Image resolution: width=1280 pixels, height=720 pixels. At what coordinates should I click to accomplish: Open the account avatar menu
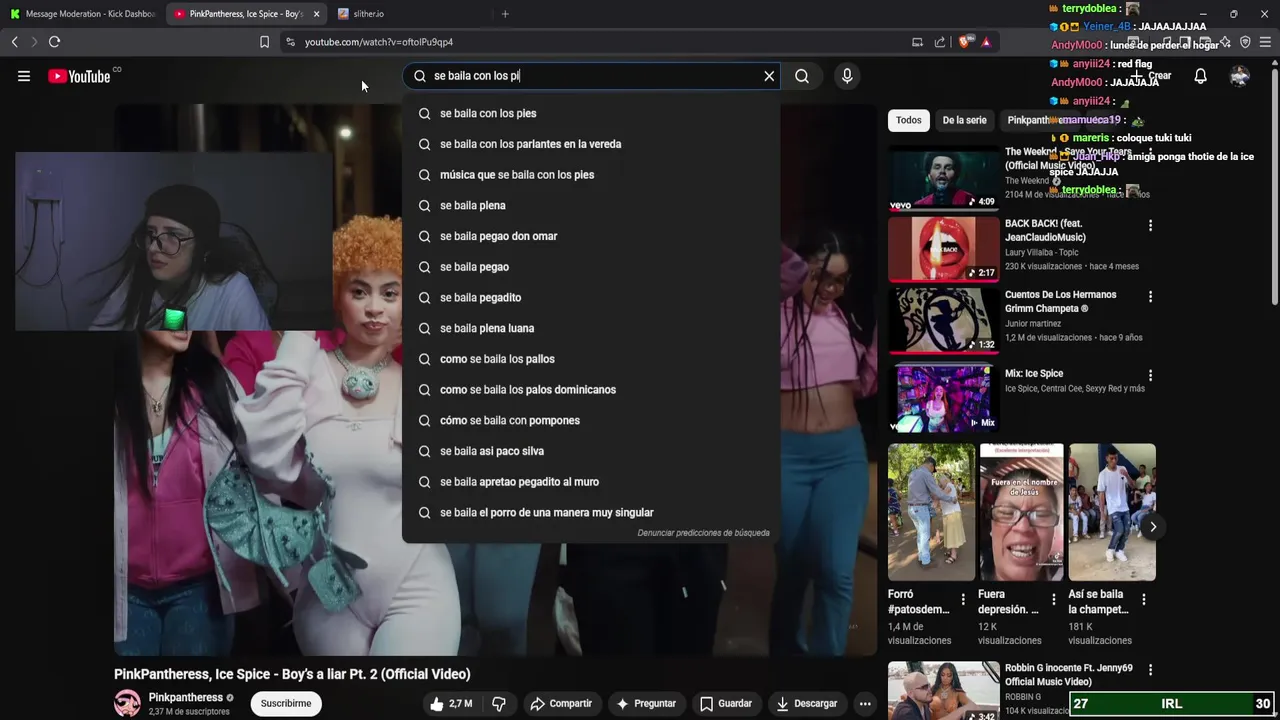1240,76
